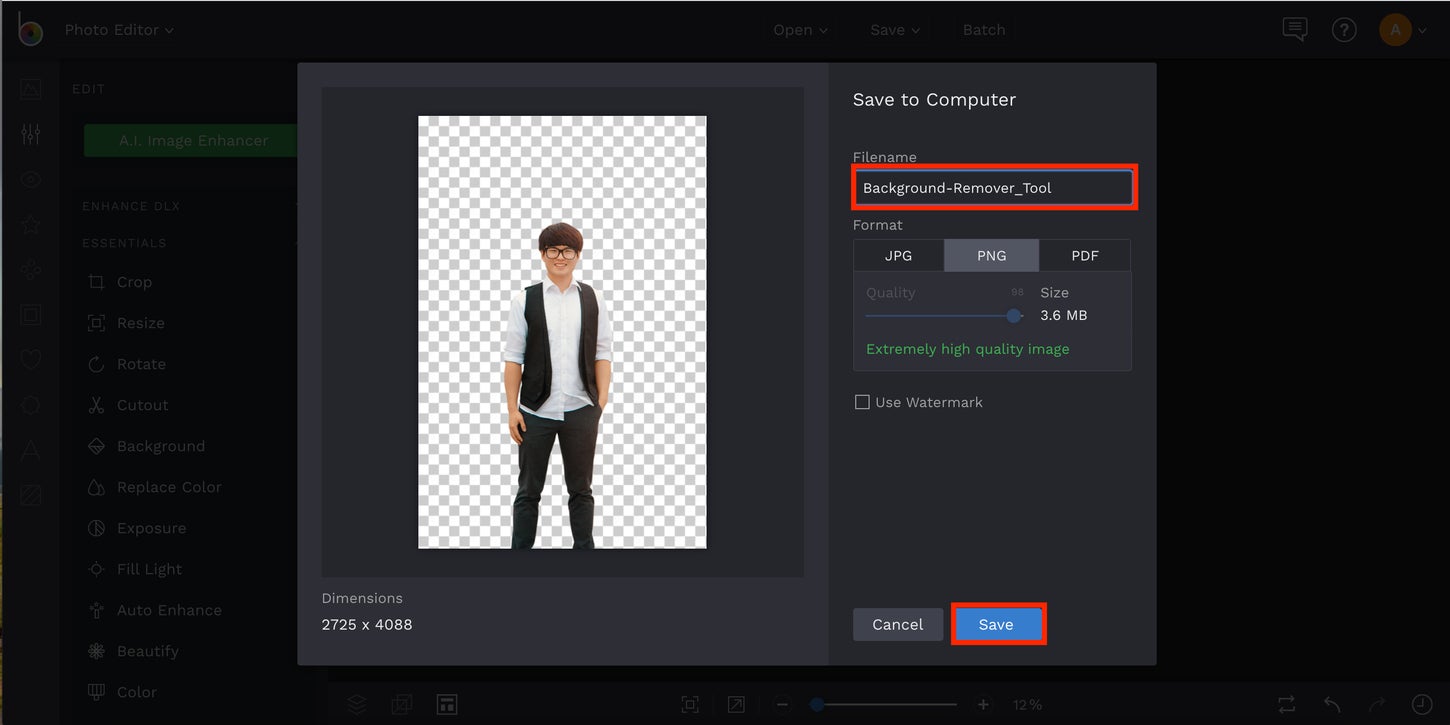1450x725 pixels.
Task: Open the Photo Editor dropdown
Action: [118, 29]
